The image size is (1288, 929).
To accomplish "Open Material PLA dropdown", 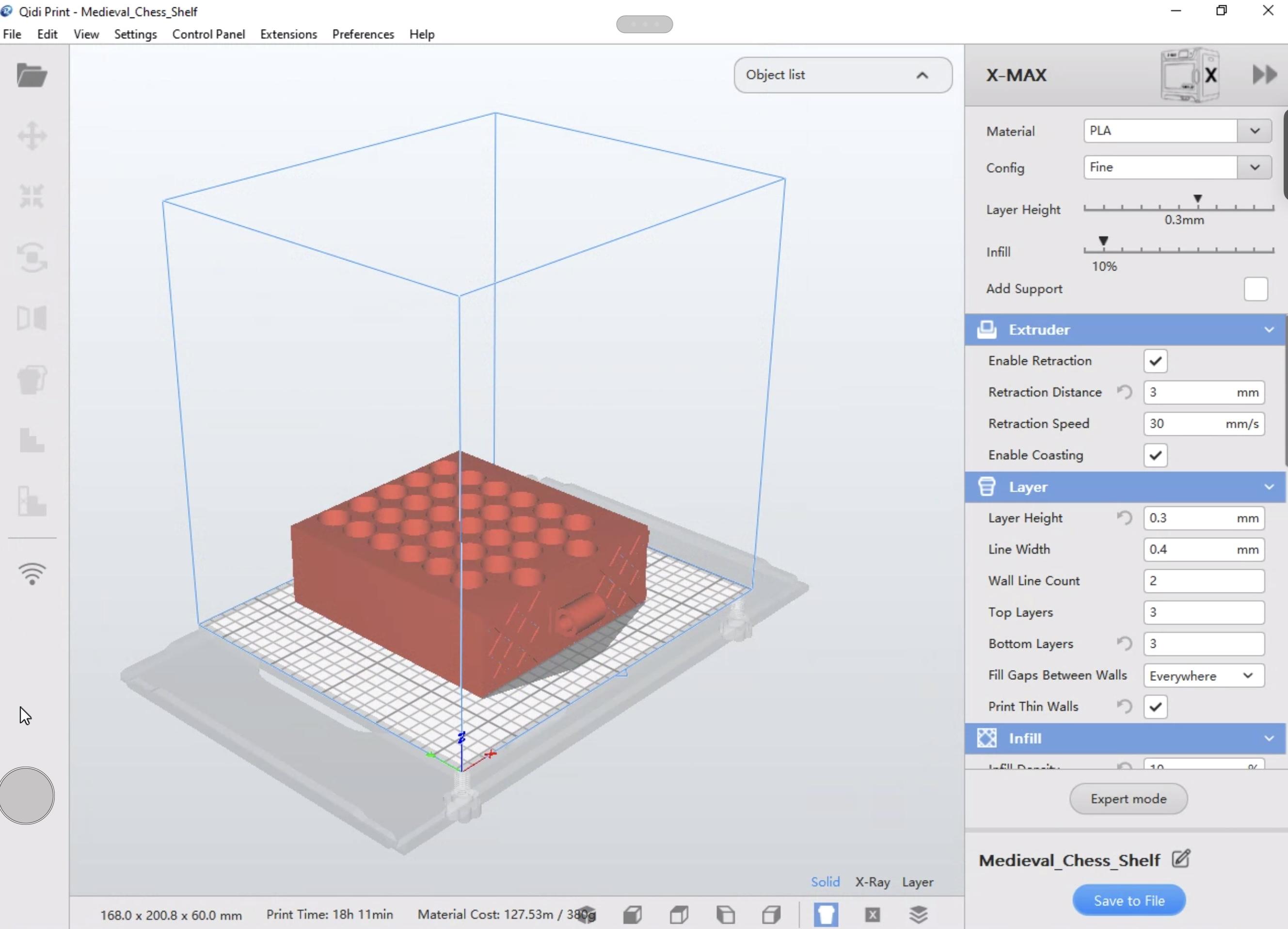I will (x=1256, y=130).
